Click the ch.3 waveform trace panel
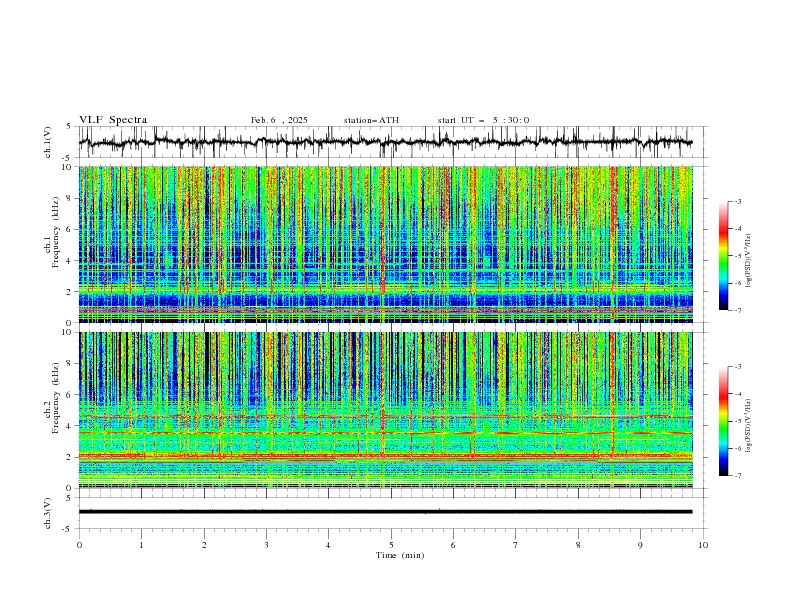Viewport: 792px width, 612px height. pyautogui.click(x=392, y=513)
